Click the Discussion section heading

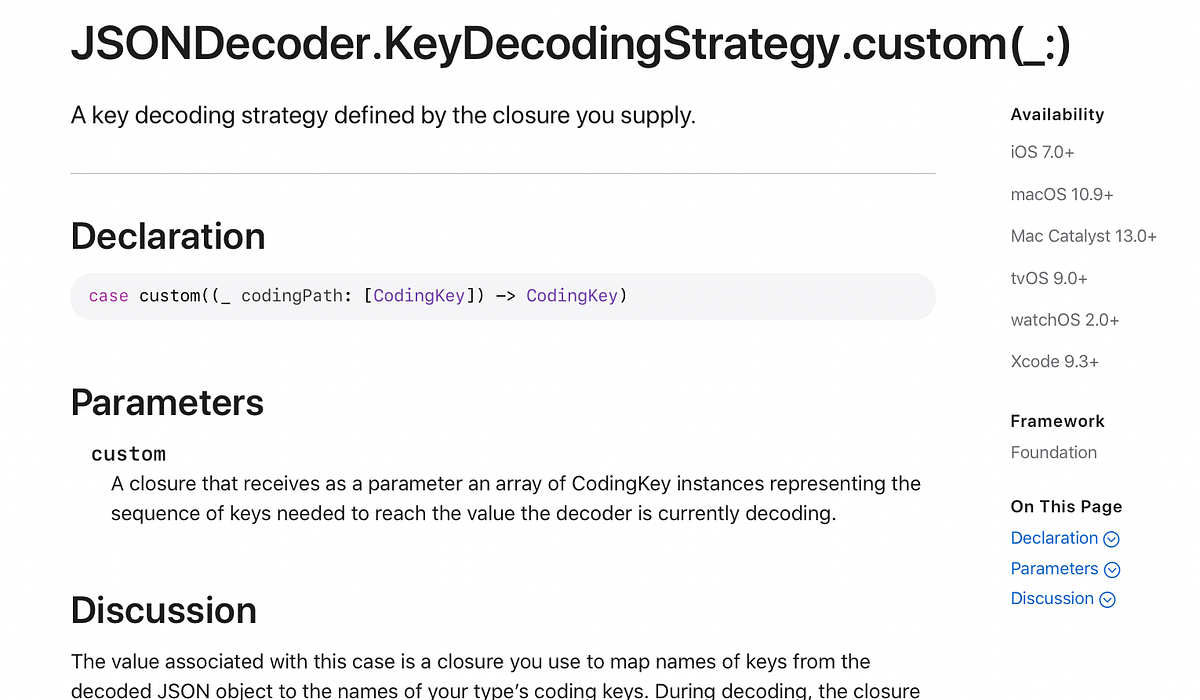163,611
